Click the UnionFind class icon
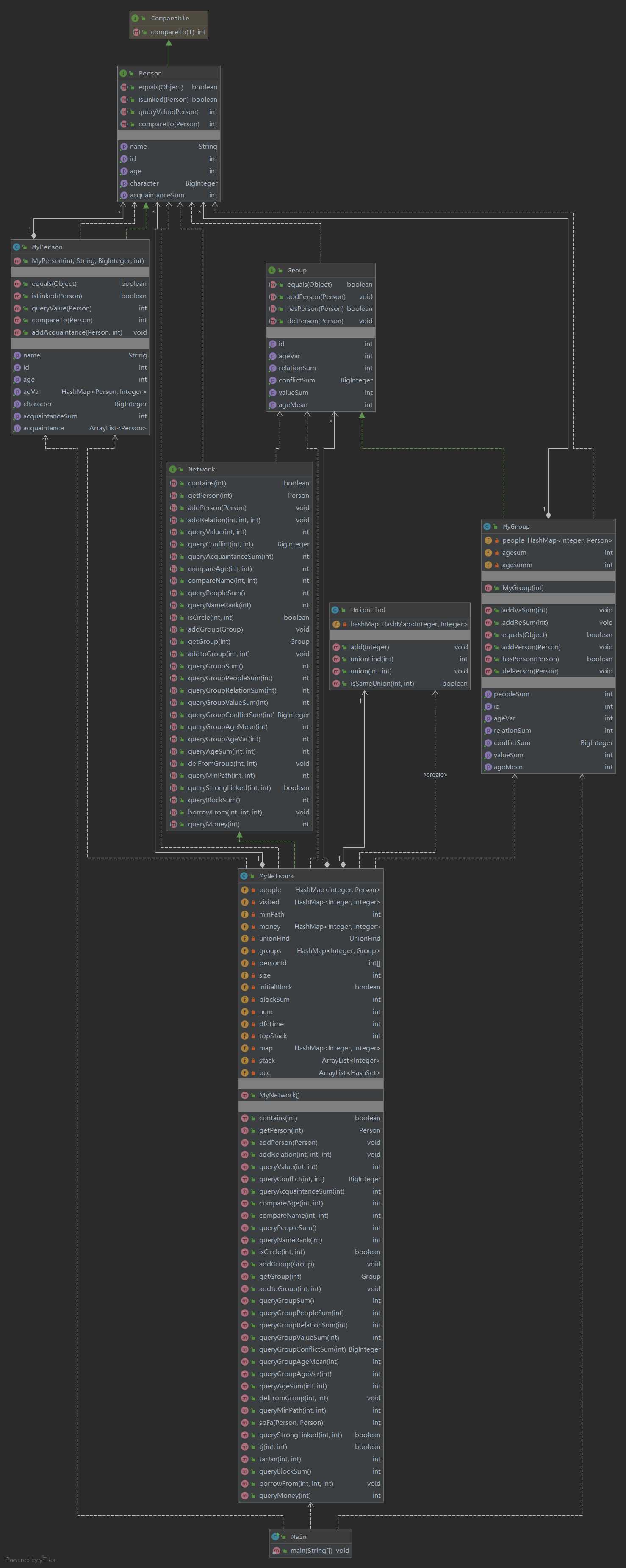 click(x=335, y=610)
